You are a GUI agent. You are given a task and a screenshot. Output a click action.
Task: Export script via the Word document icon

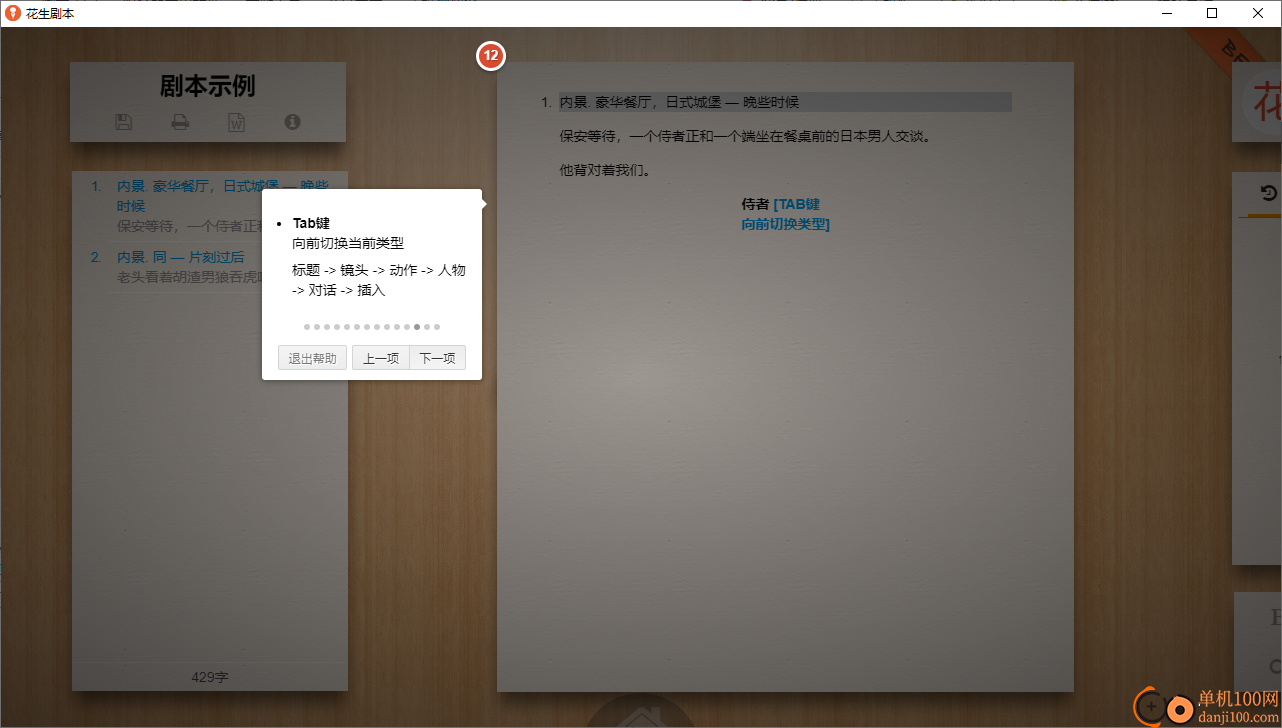pyautogui.click(x=236, y=122)
